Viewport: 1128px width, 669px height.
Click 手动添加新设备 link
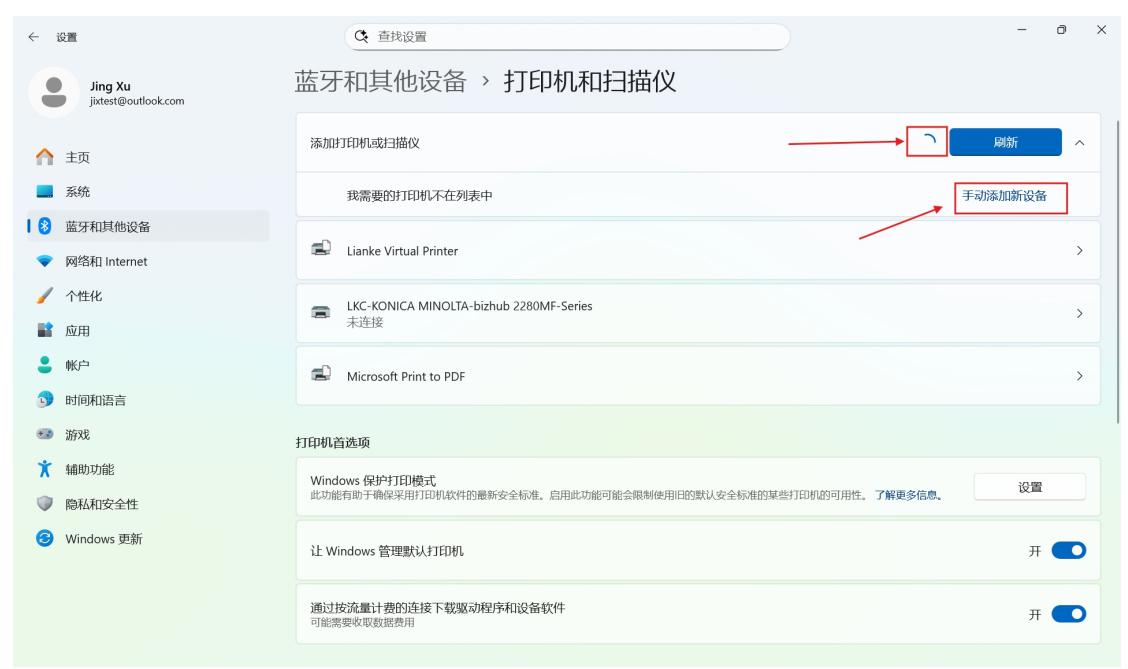pyautogui.click(x=1004, y=196)
